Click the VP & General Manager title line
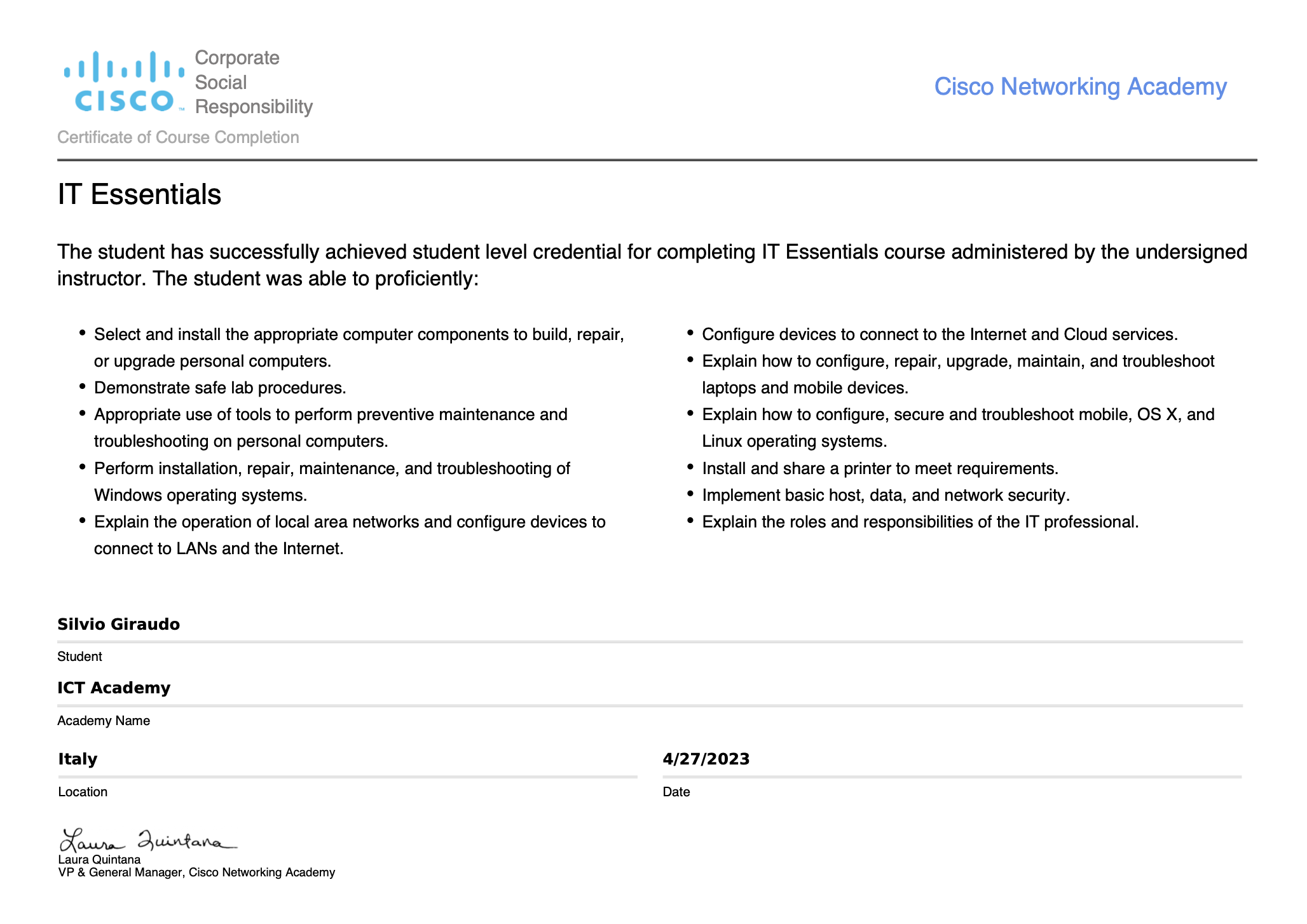Viewport: 1307px width, 924px height. click(x=196, y=873)
